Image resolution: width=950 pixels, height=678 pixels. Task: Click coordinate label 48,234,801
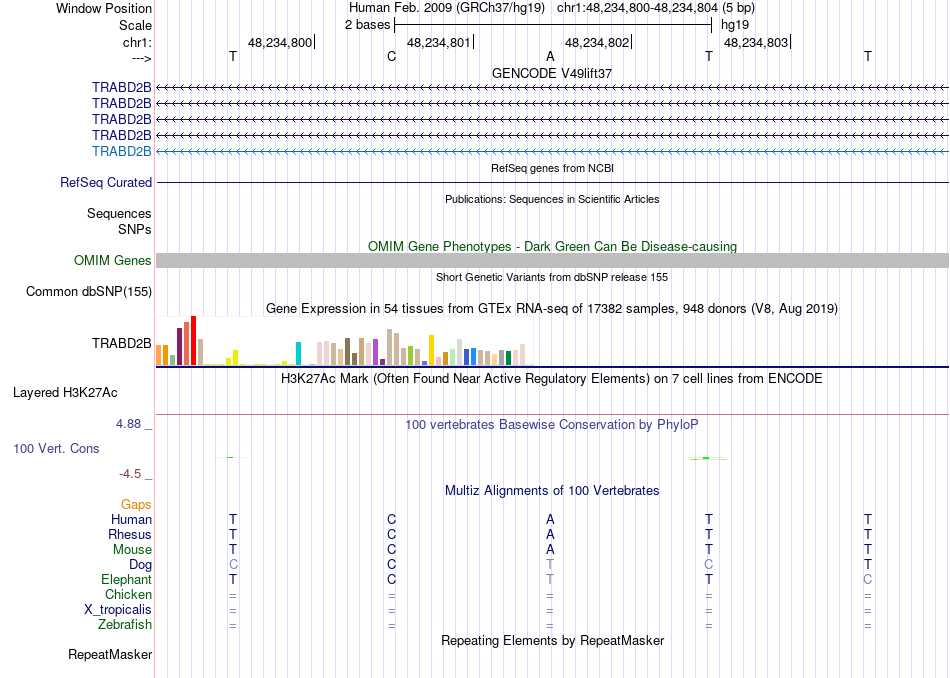click(439, 42)
